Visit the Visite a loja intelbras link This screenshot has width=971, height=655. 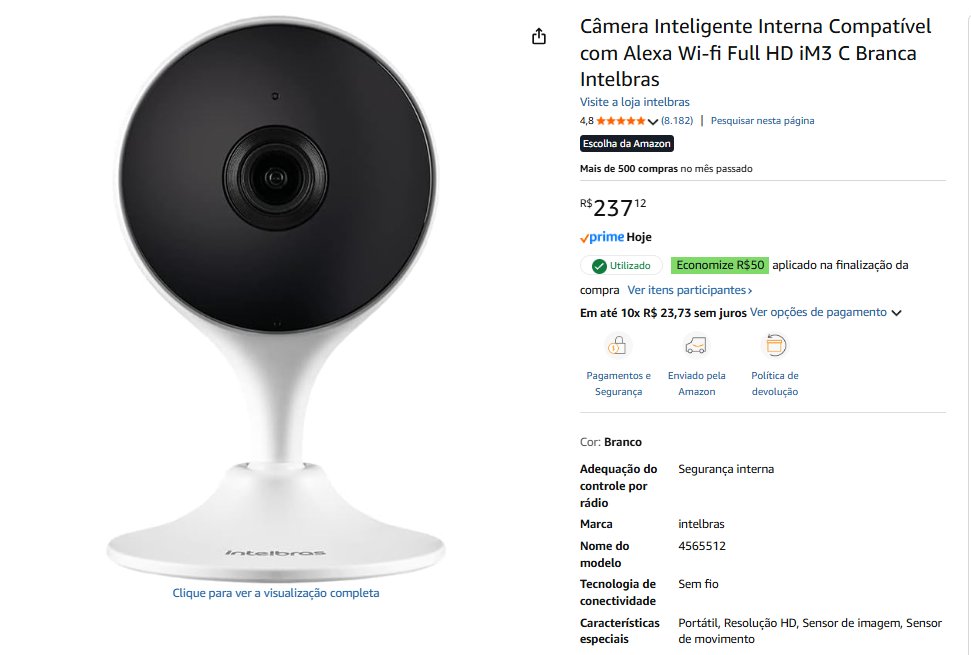[x=635, y=102]
